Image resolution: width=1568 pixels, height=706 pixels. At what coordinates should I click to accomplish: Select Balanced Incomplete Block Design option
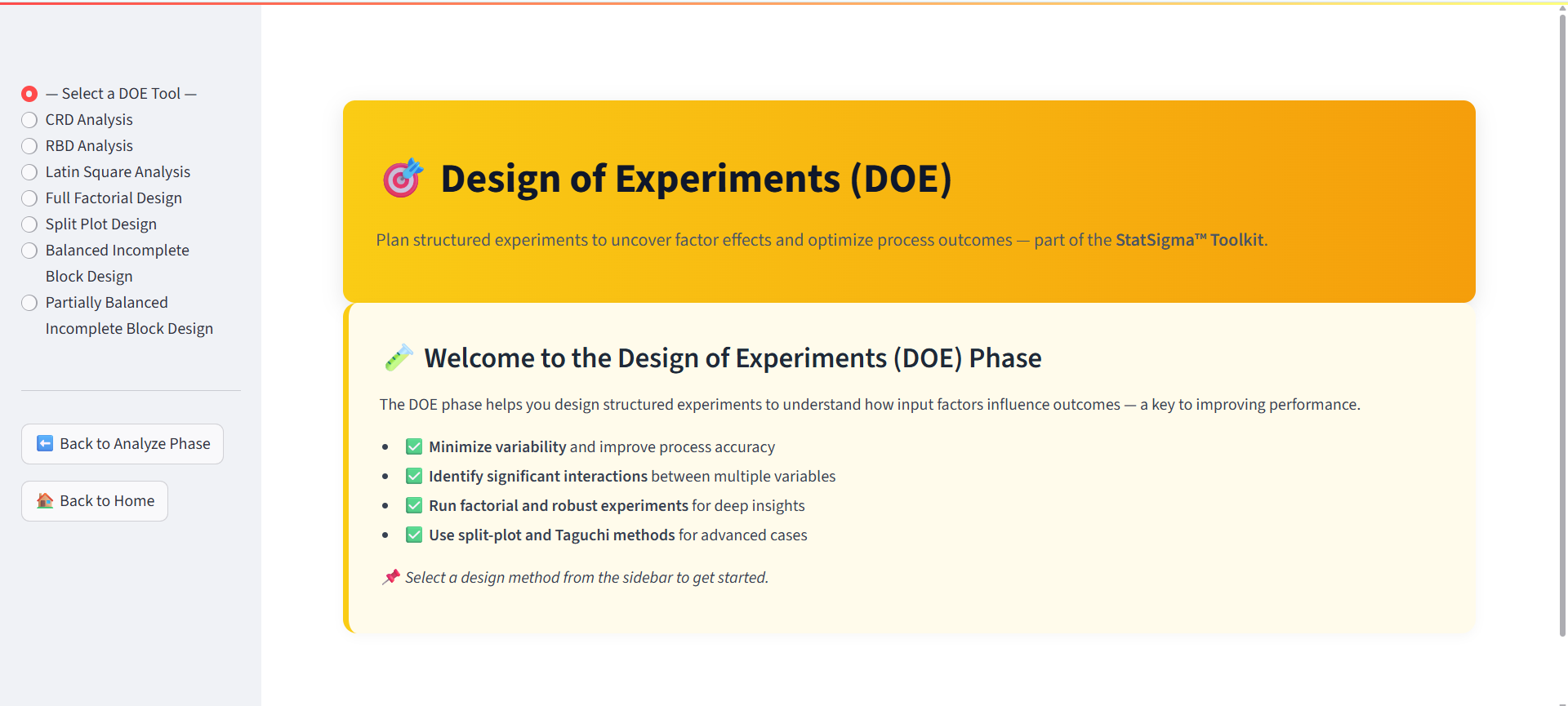(x=106, y=263)
